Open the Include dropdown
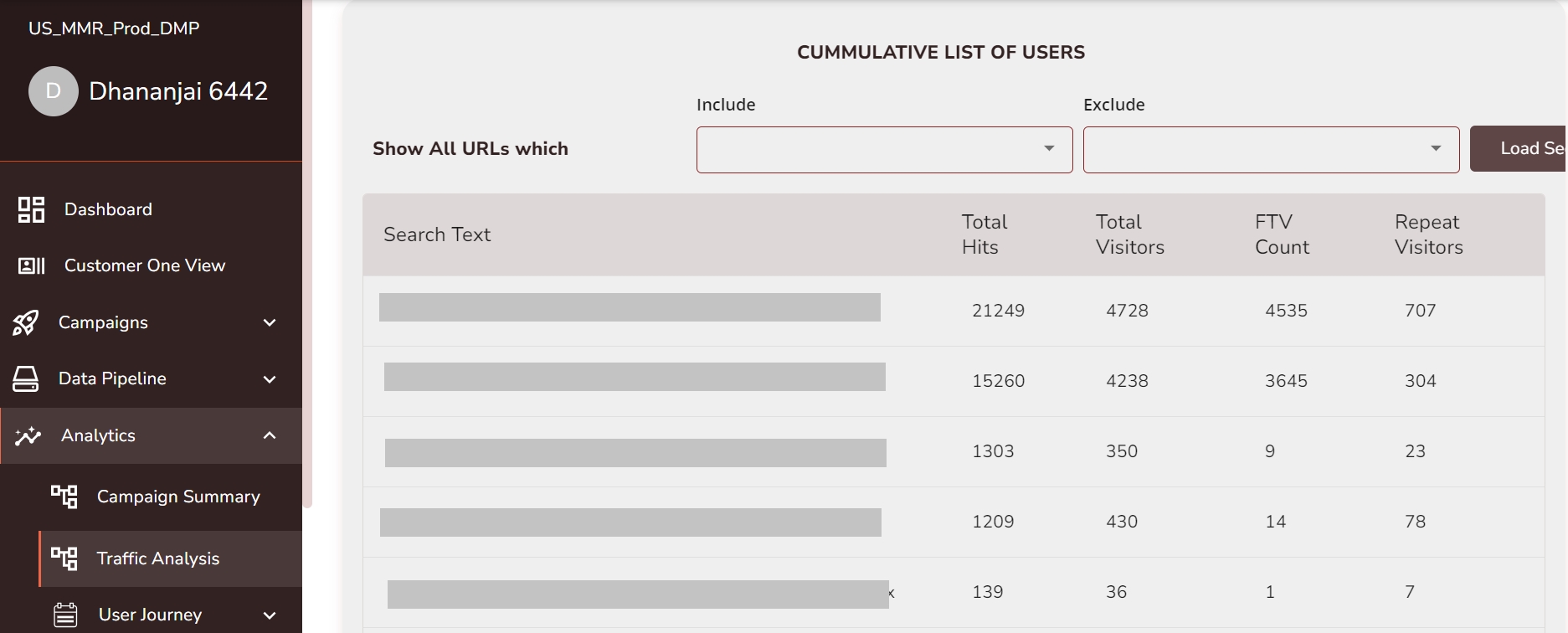Viewport: 1568px width, 633px height. click(884, 150)
